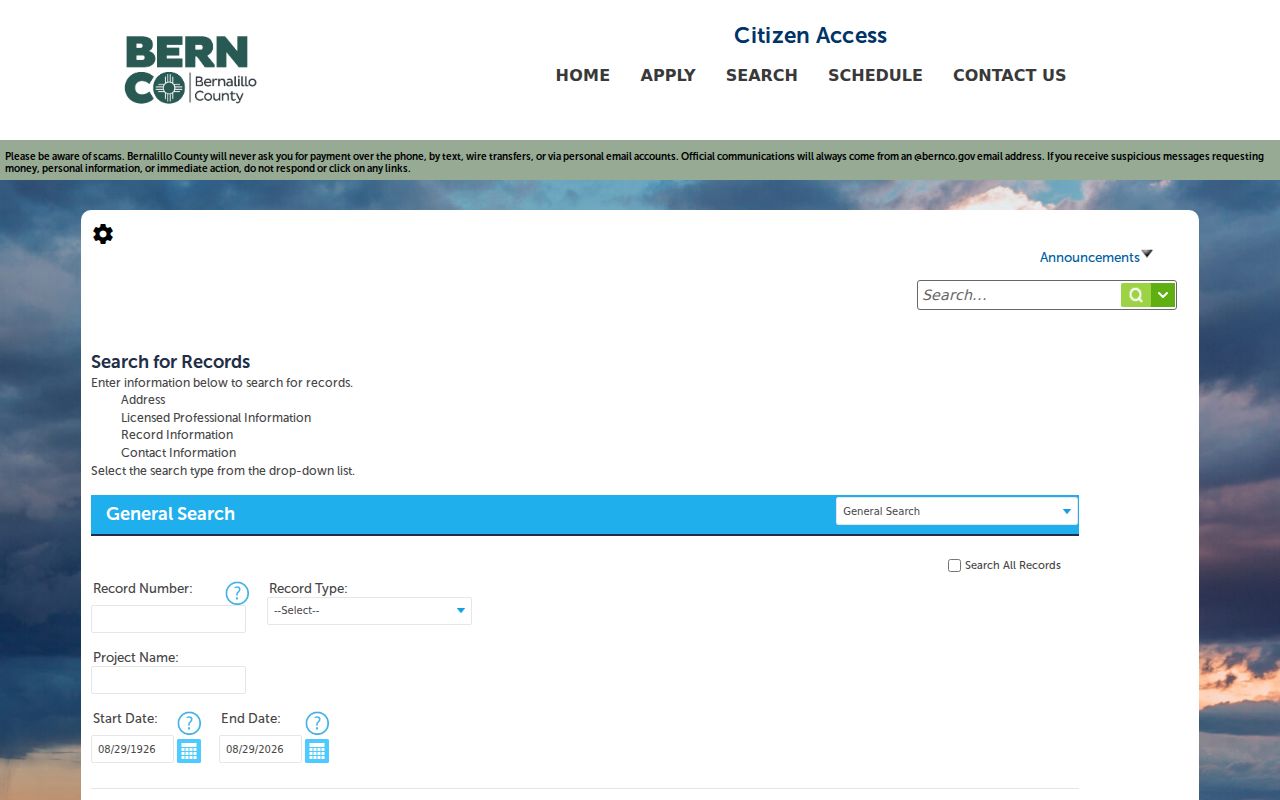The height and width of the screenshot is (800, 1280).
Task: Click the green magnifier search button
Action: [x=1136, y=295]
